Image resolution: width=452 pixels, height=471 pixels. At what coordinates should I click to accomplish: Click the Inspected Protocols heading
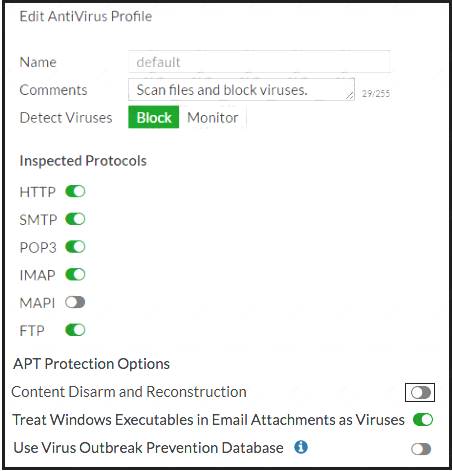tap(83, 161)
